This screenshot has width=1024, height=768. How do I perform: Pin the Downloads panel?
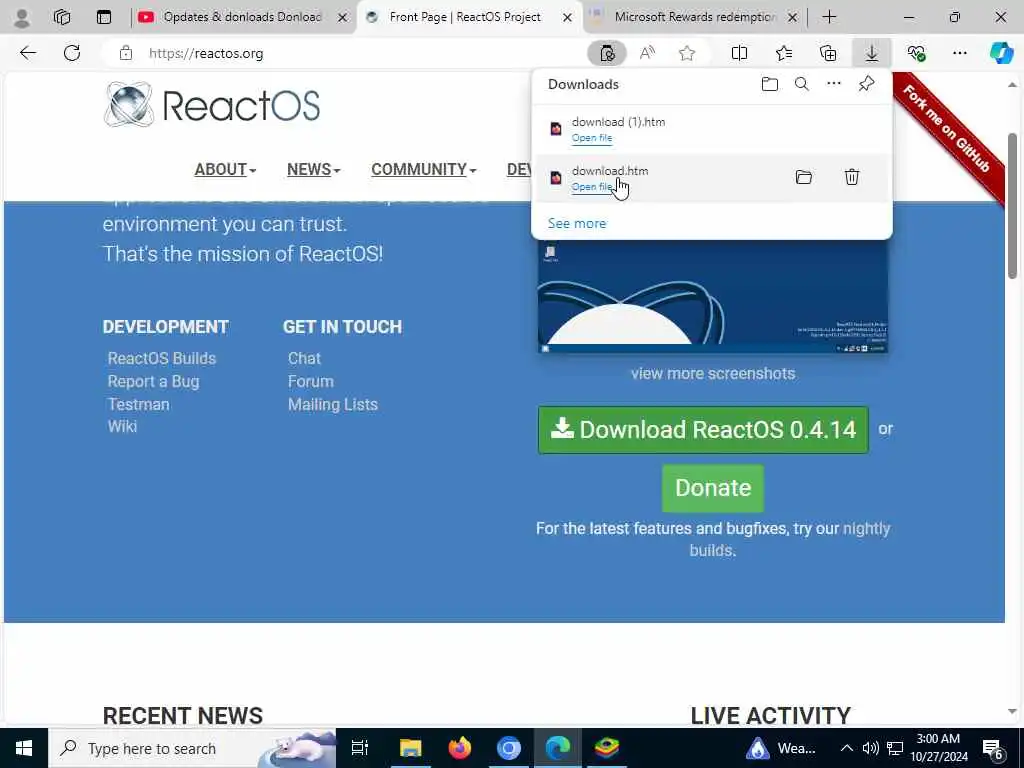pyautogui.click(x=866, y=84)
